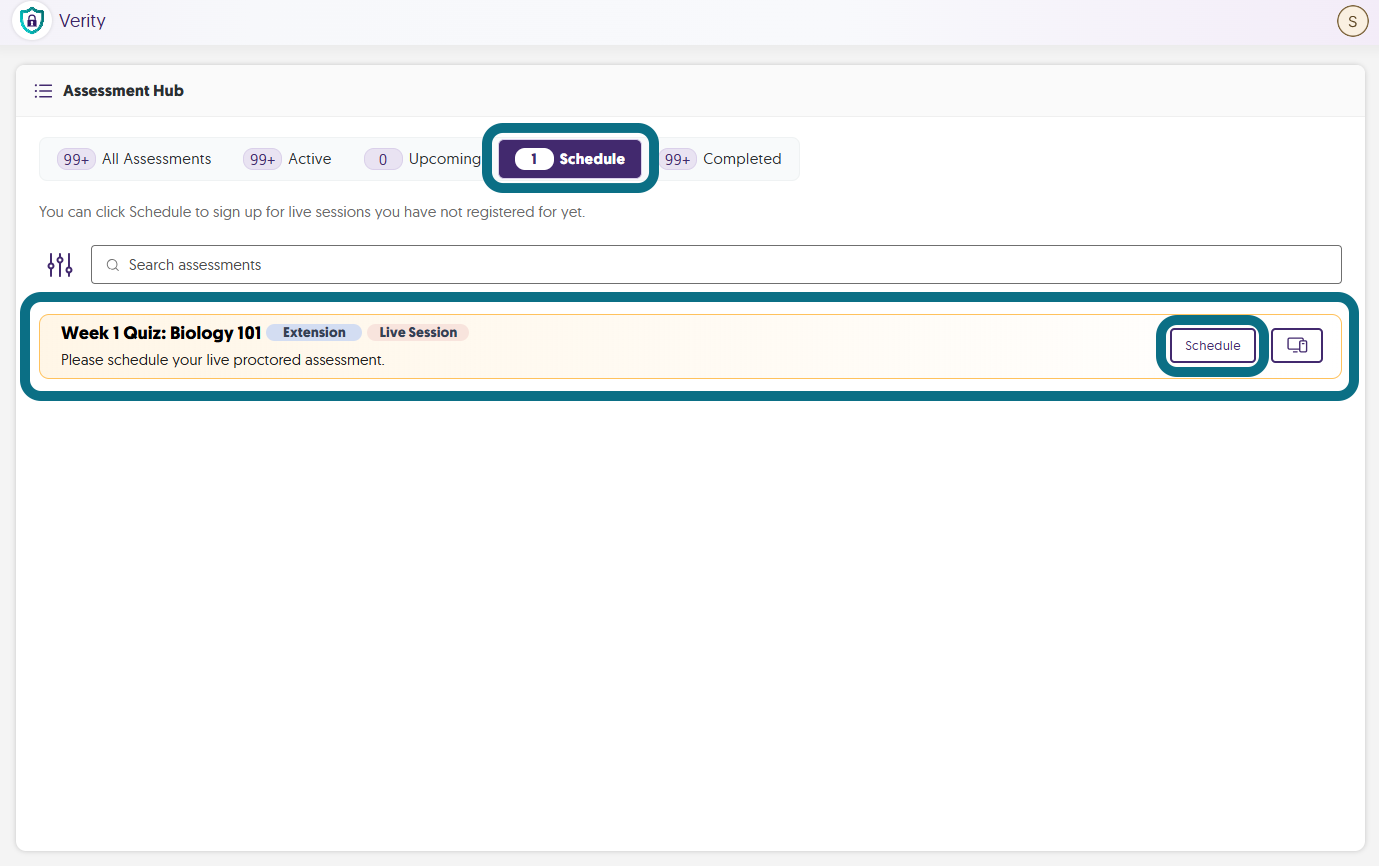
Task: Click the Verity shield logo icon
Action: click(x=33, y=20)
